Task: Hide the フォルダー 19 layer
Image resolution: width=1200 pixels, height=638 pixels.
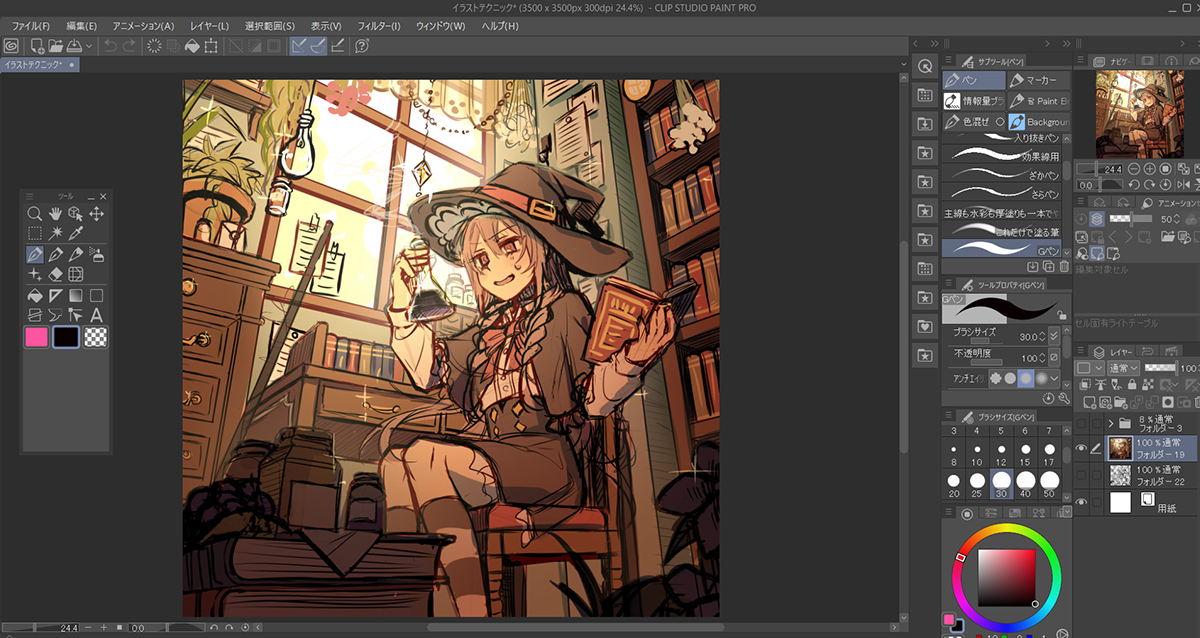Action: 1081,449
